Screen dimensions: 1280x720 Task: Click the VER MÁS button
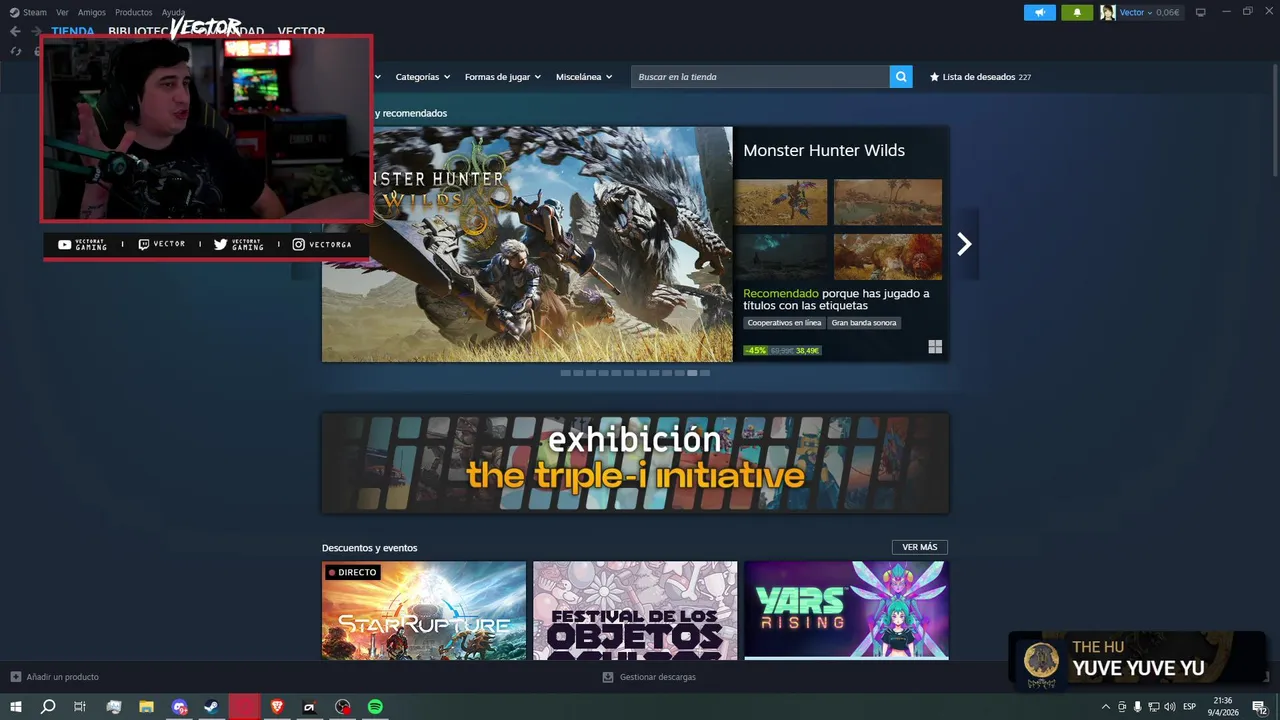[920, 547]
